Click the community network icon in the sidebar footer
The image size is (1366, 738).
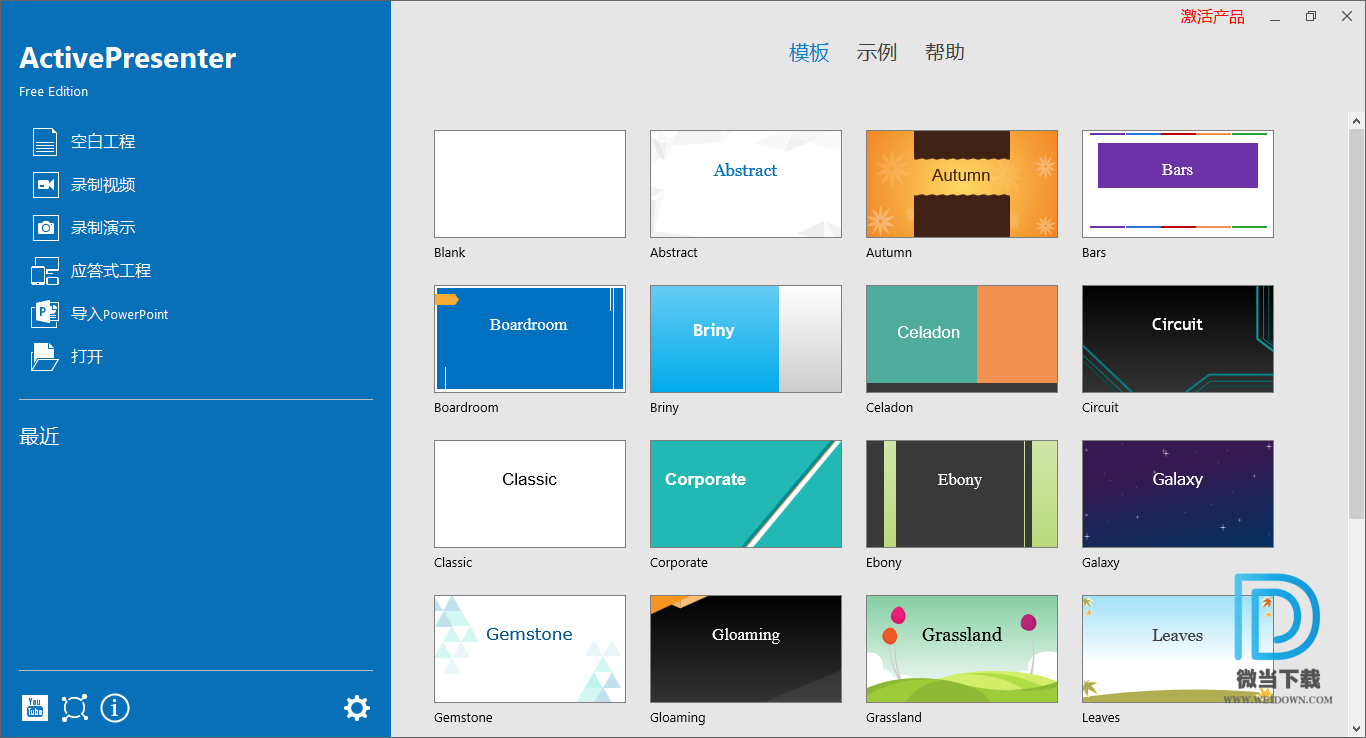click(75, 708)
